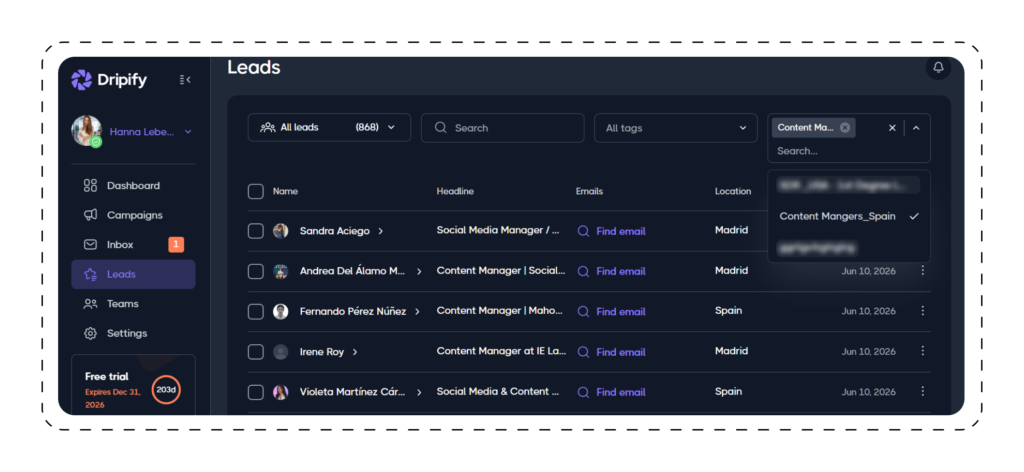Click Irene Roy's avatar thumbnail

(x=280, y=352)
